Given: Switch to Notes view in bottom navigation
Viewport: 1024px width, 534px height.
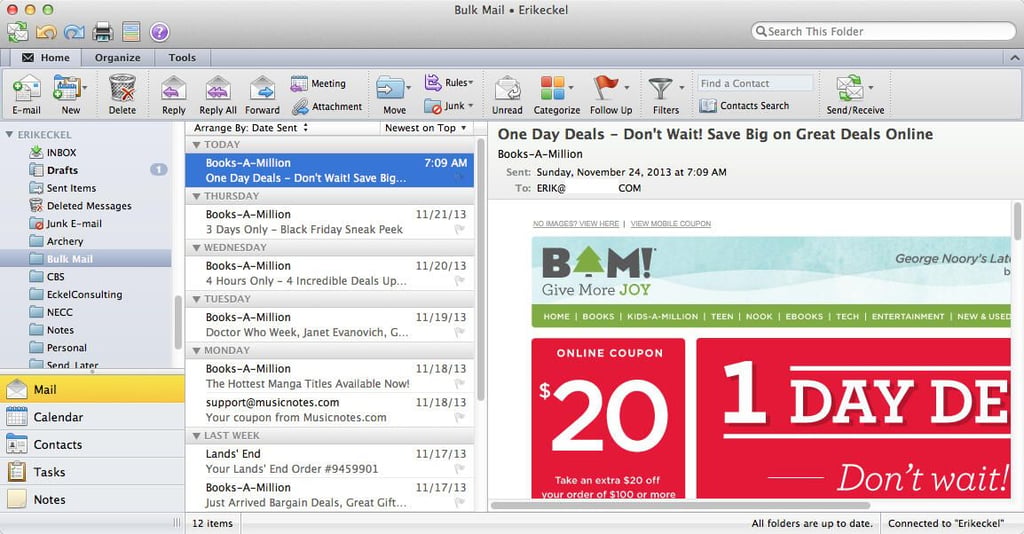Looking at the screenshot, I should (x=92, y=499).
